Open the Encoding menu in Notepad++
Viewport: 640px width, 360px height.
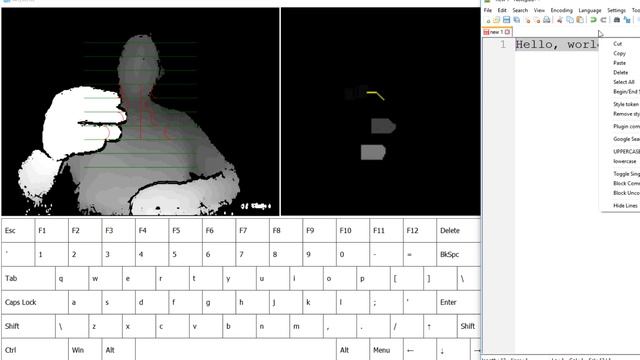pos(562,10)
